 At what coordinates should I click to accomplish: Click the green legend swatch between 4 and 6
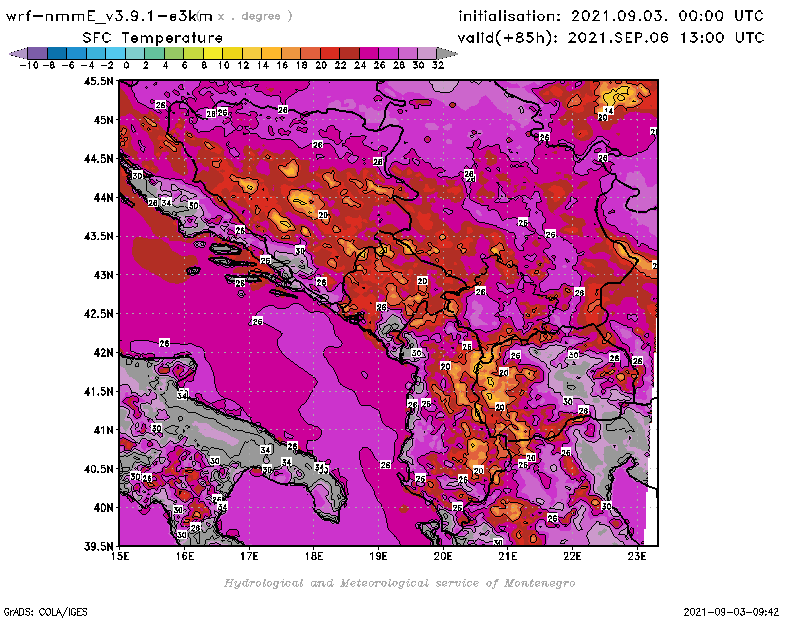point(174,53)
